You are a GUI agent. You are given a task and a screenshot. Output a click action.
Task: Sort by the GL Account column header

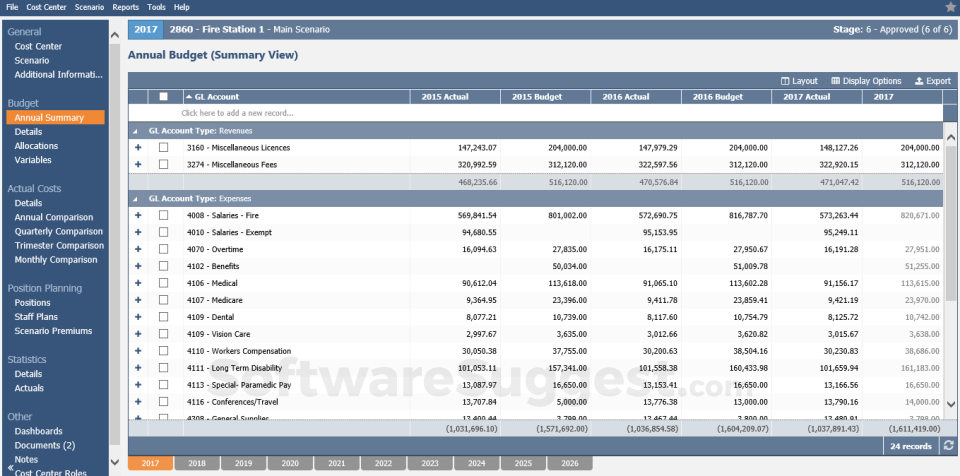(215, 97)
